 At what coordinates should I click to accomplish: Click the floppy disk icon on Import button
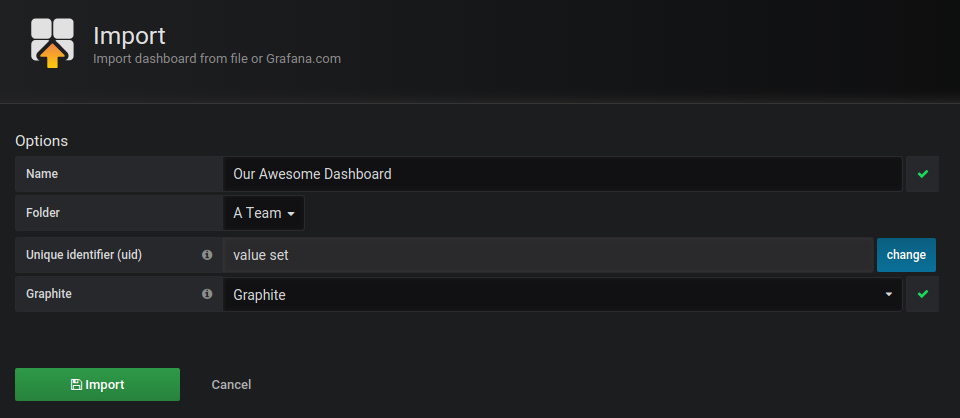coord(76,385)
